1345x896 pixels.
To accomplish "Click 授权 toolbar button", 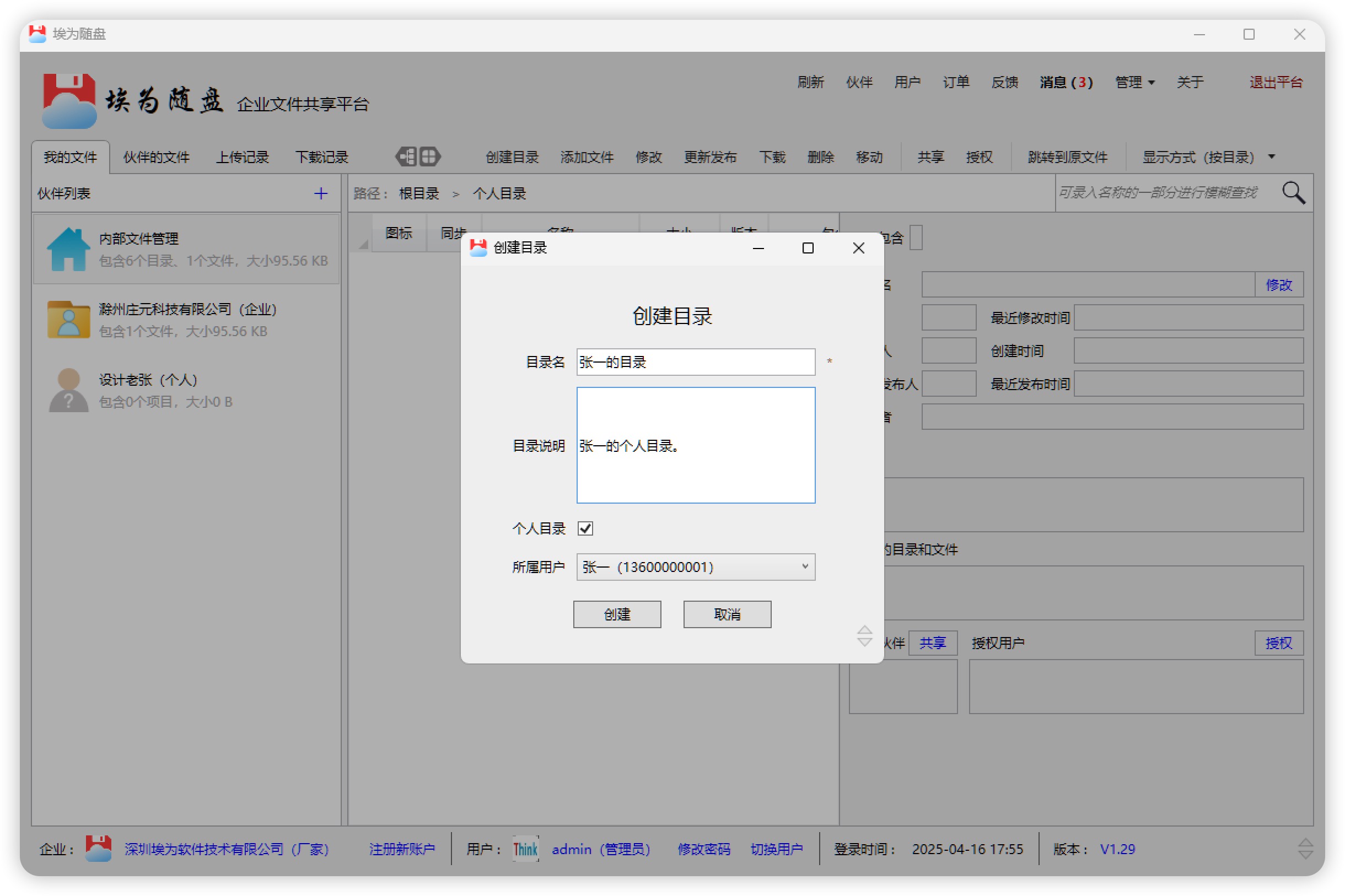I will pos(978,157).
